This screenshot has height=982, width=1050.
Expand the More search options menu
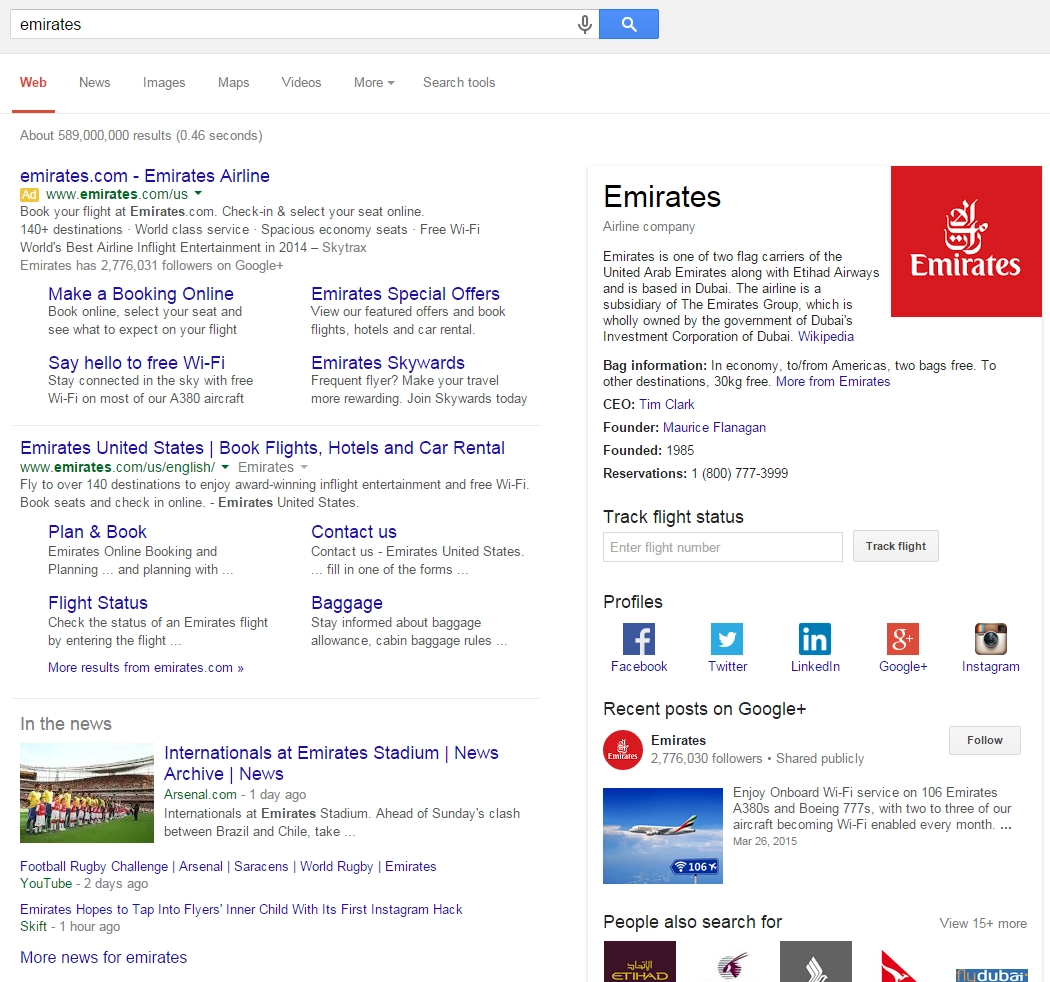[x=374, y=83]
